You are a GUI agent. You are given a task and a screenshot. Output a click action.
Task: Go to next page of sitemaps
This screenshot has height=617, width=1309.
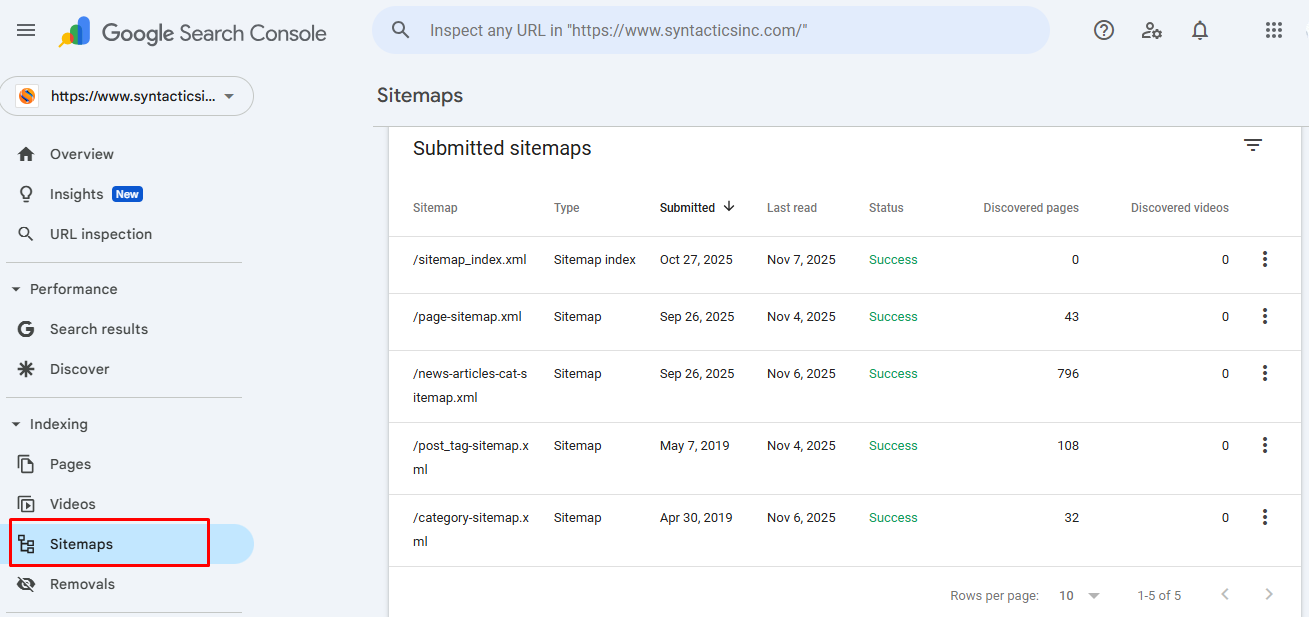(x=1269, y=595)
